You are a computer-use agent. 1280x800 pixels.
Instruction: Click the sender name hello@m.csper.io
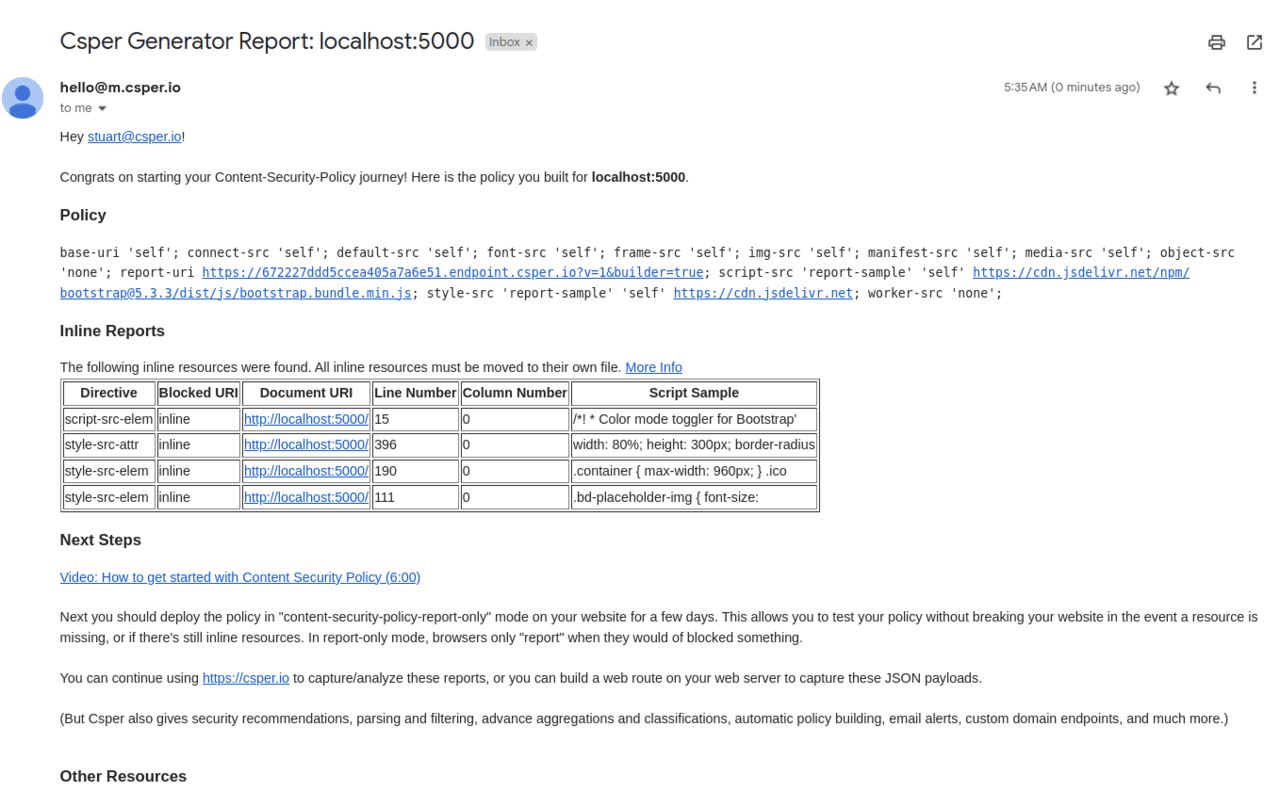(x=120, y=87)
